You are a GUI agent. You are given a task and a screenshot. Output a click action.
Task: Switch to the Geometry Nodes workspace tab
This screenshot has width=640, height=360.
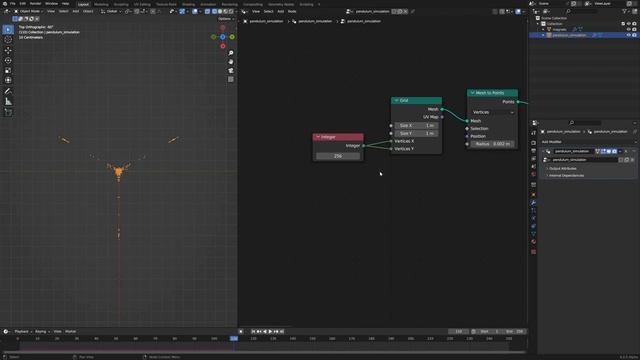coord(281,4)
